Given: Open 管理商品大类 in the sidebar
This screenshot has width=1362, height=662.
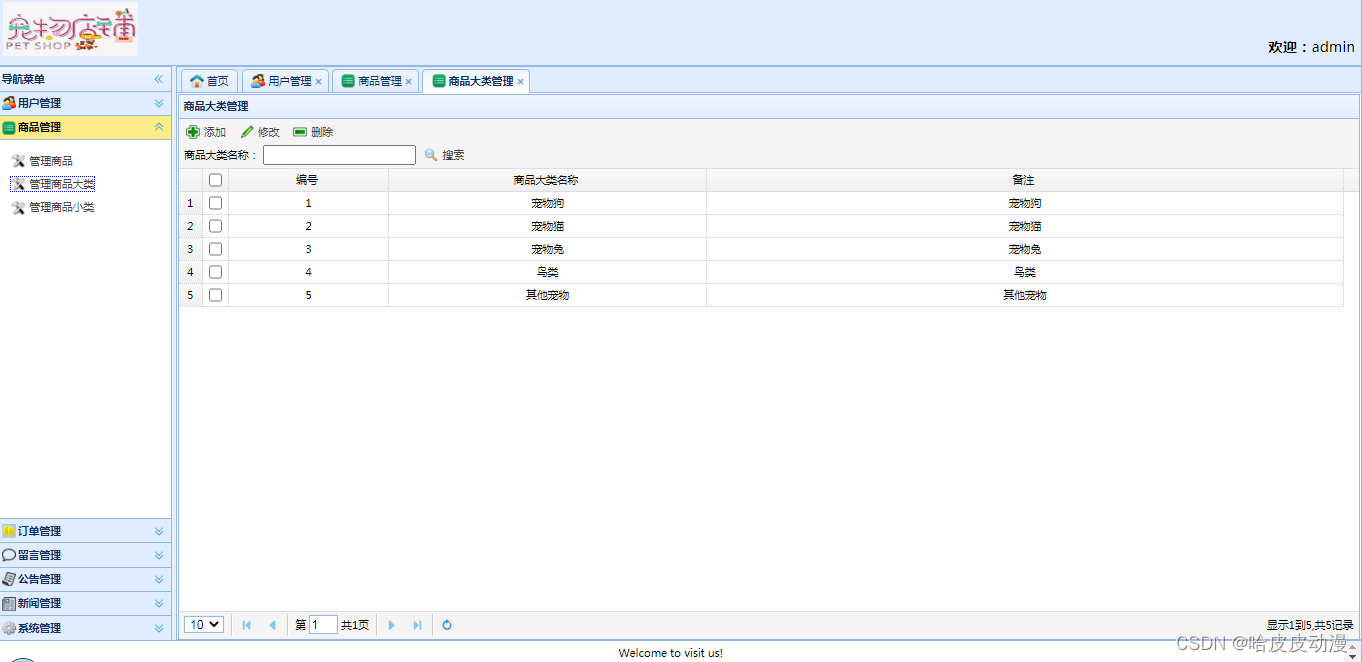Looking at the screenshot, I should click(62, 184).
